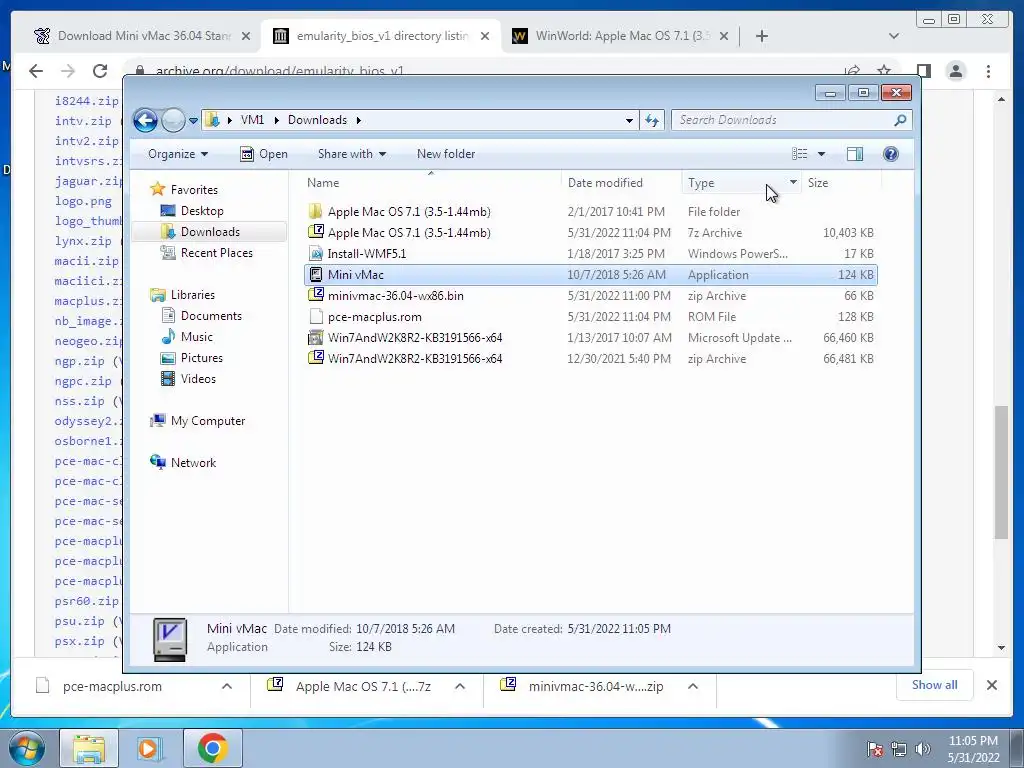This screenshot has width=1024, height=768.
Task: Reload the Chrome page
Action: 100,71
